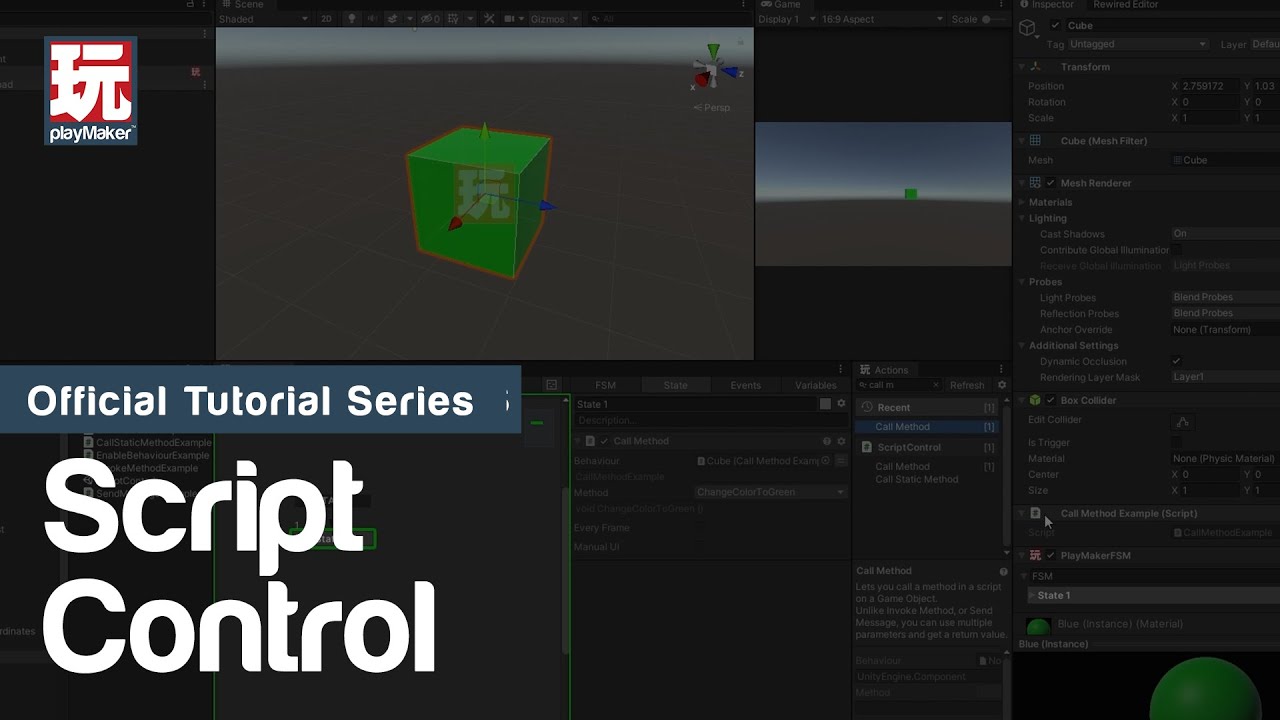
Task: Open component tools icon in Scene toolbar
Action: tap(489, 19)
